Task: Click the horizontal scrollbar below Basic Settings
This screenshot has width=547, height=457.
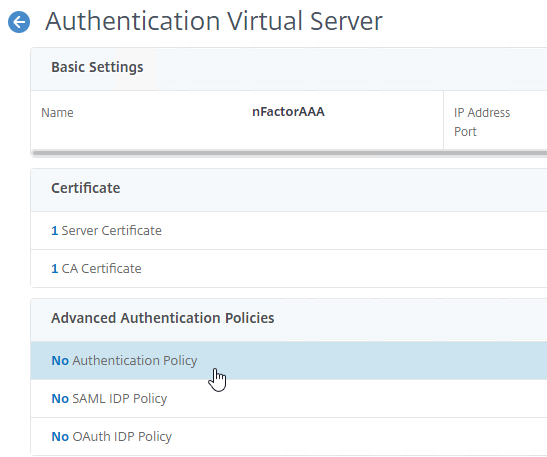Action: point(289,153)
